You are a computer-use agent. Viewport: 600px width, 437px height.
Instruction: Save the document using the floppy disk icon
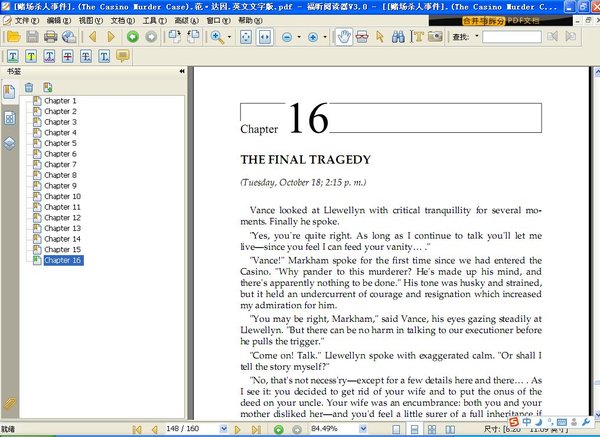coord(32,37)
